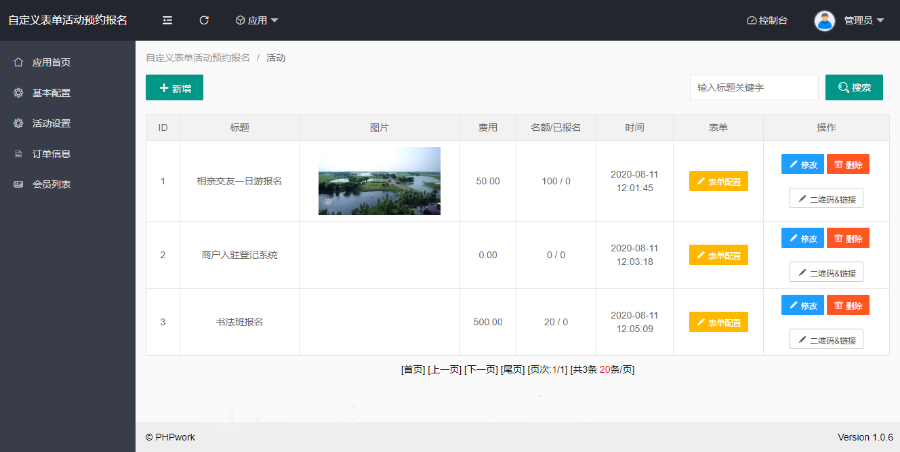Click the 订单信息 icon in sidebar
Image resolution: width=900 pixels, height=452 pixels.
18,154
